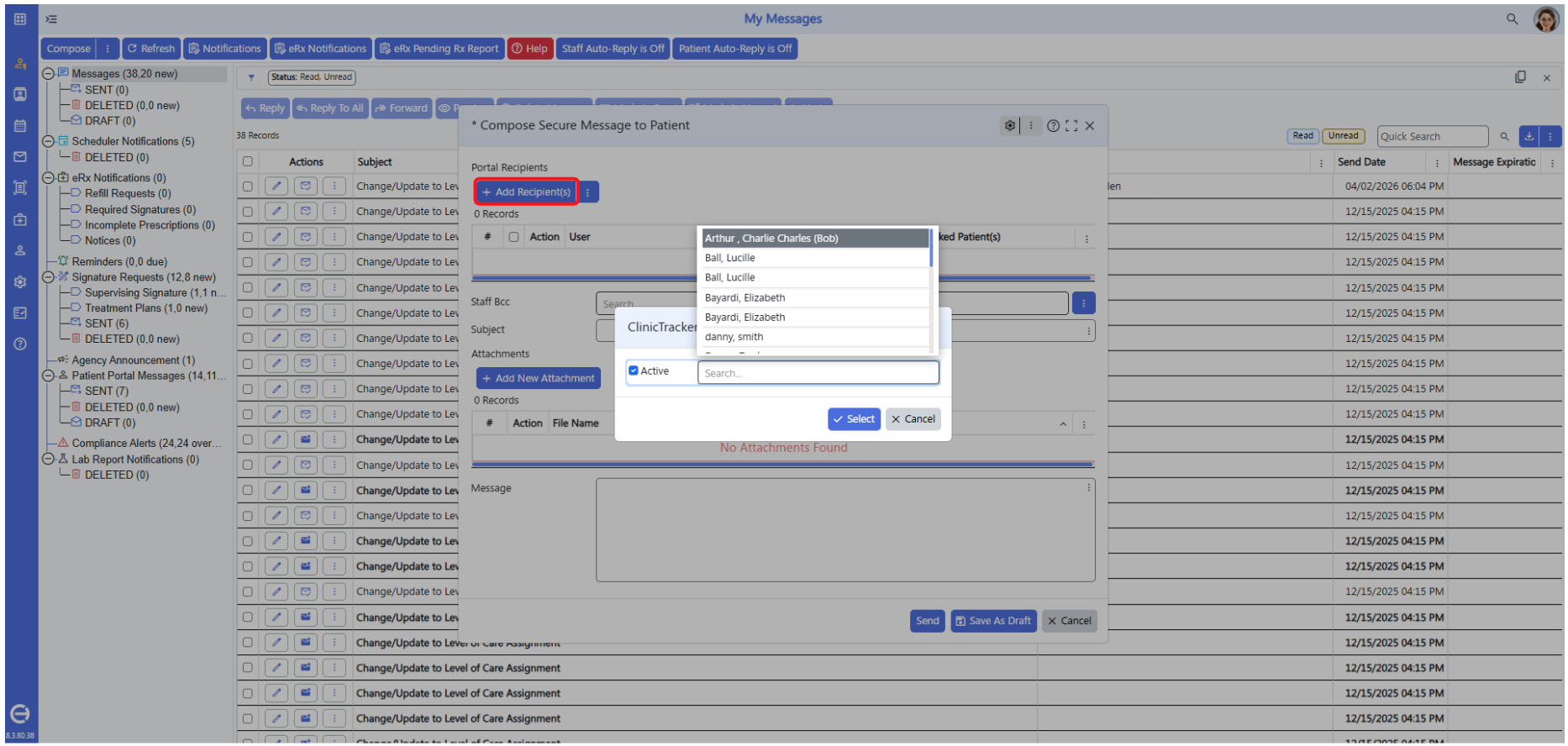Image resolution: width=1568 pixels, height=746 pixels.
Task: Open the more options dots in first message row
Action: pos(334,186)
